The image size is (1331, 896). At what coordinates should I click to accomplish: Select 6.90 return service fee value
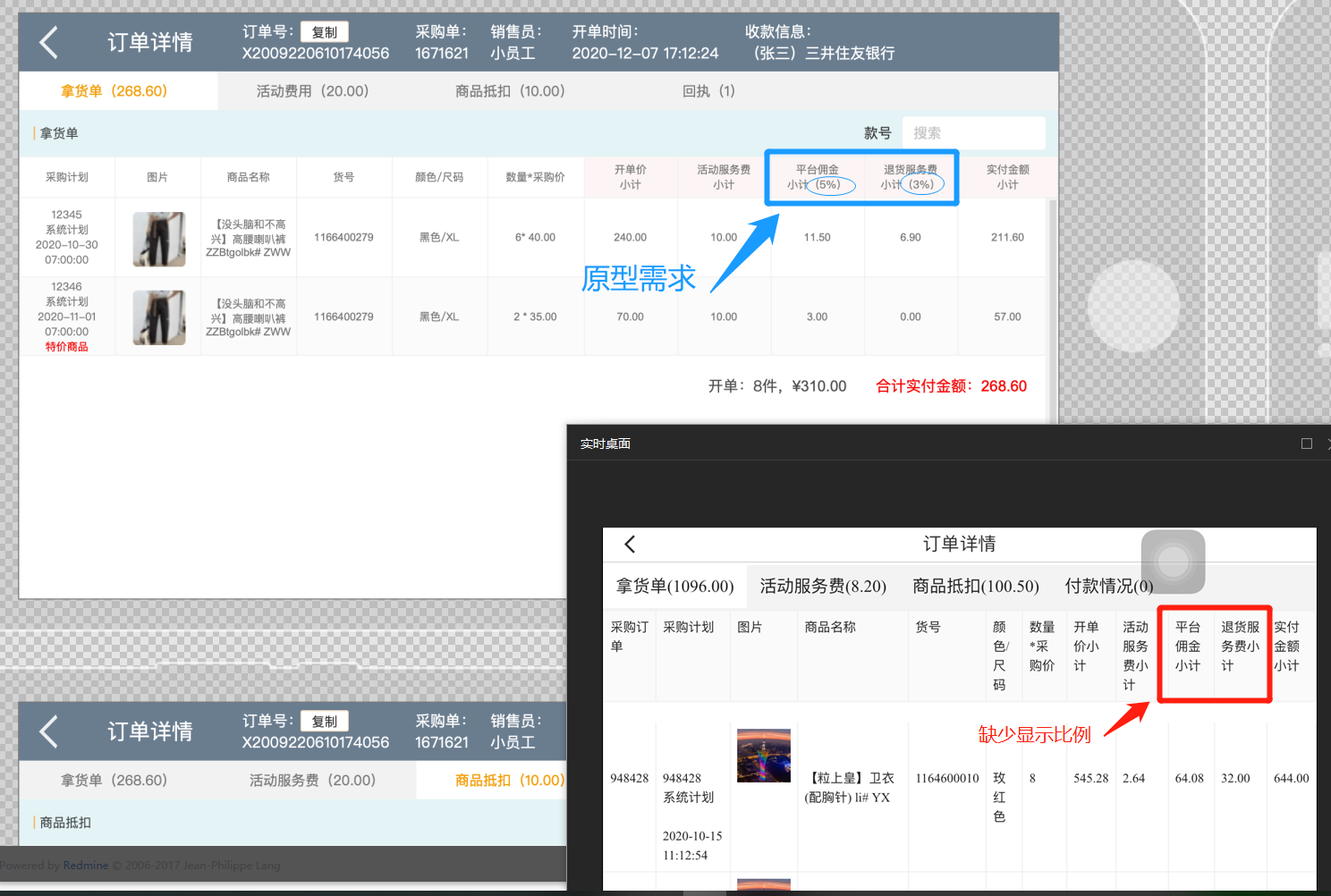coord(911,238)
